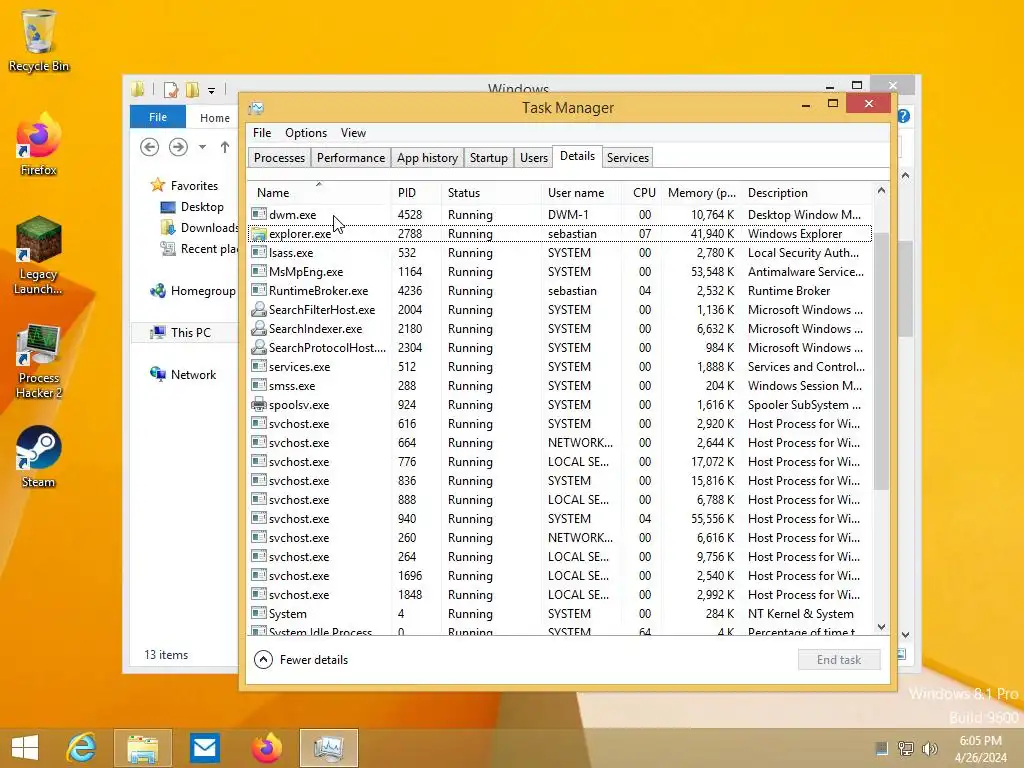Open File Explorer from the taskbar
The image size is (1024, 768).
(142, 748)
